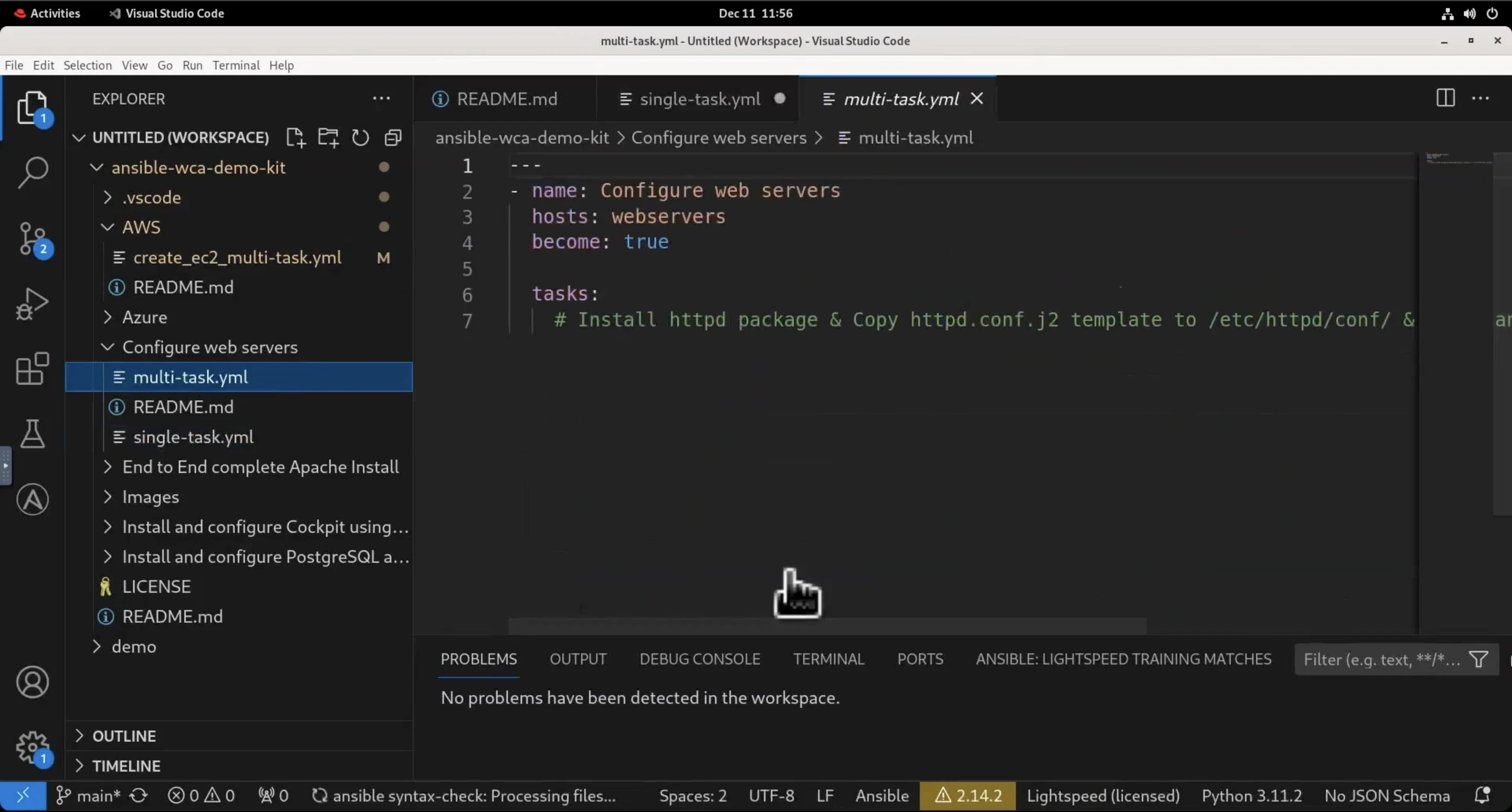Open the Testing flask icon

32,434
